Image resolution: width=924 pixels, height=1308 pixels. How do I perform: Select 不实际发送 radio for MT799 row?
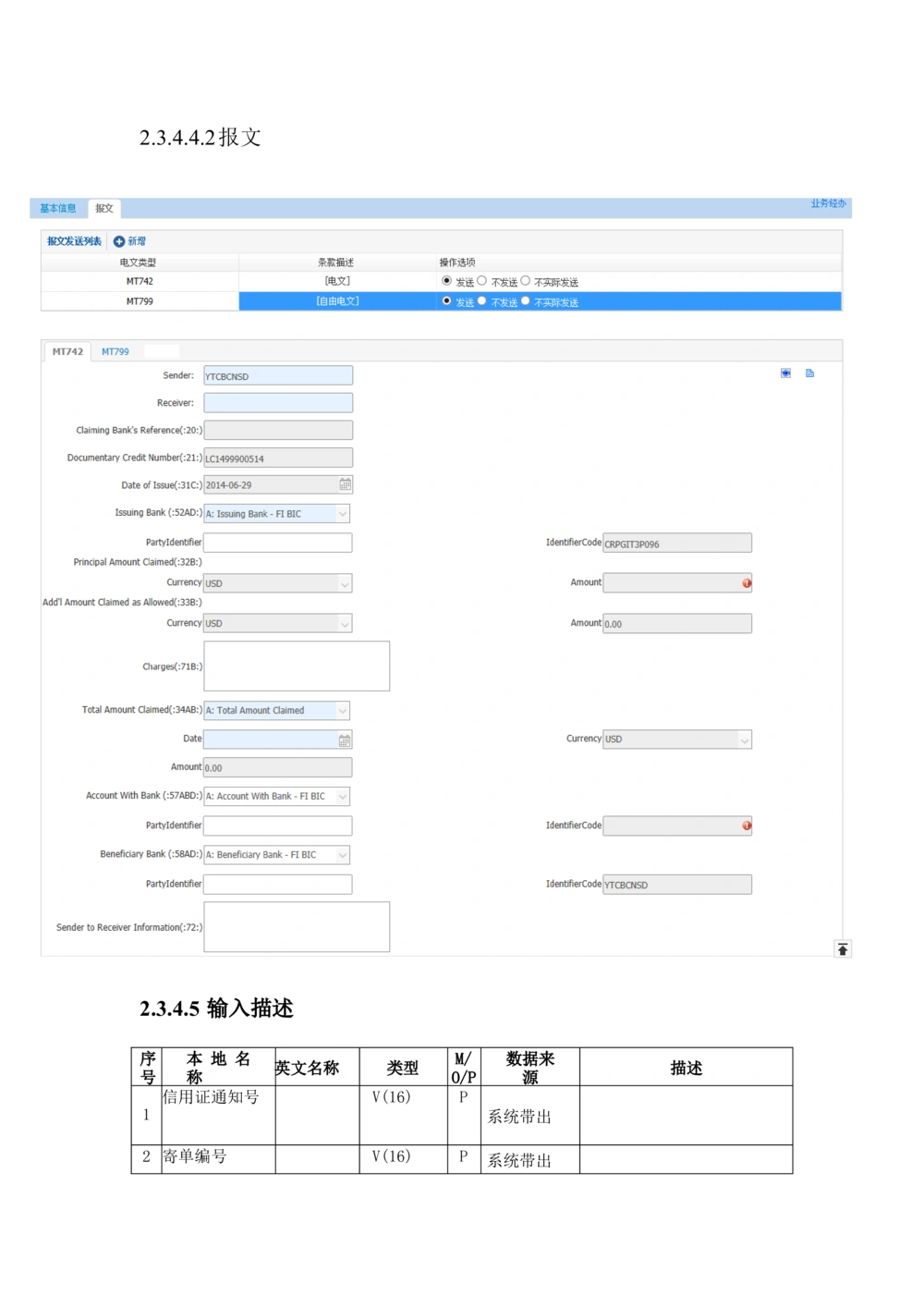[x=525, y=301]
